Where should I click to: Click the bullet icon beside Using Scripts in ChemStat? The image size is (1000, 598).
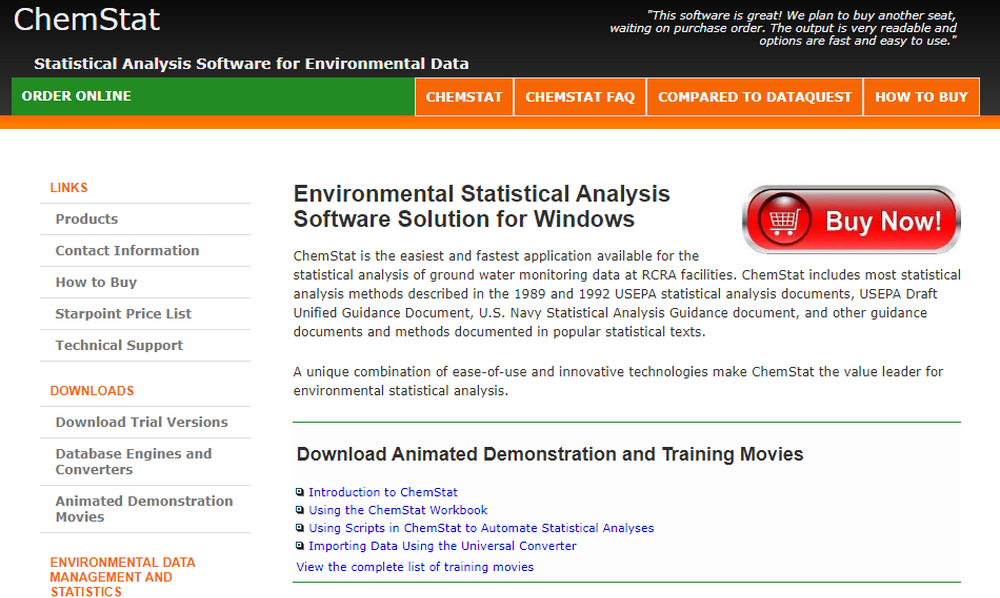[x=300, y=527]
